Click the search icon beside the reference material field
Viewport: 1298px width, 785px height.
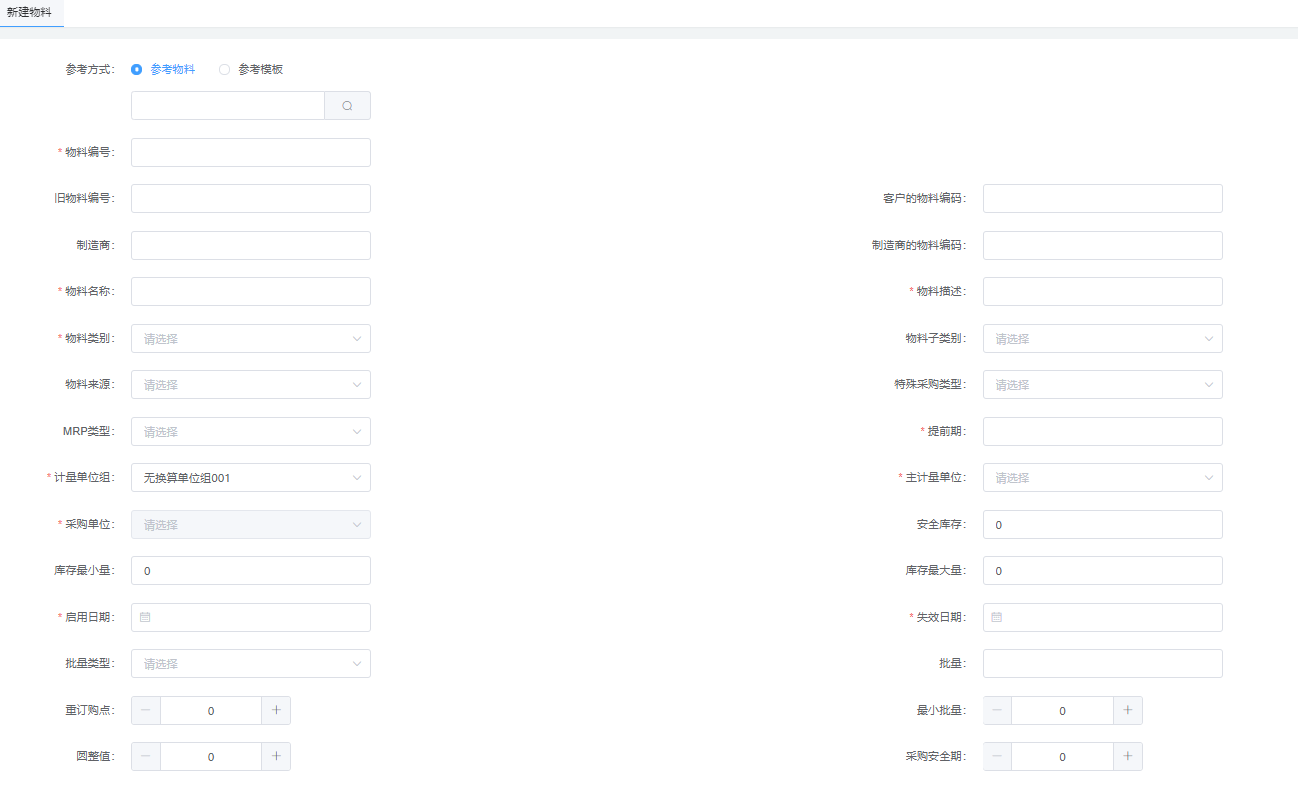[x=347, y=106]
